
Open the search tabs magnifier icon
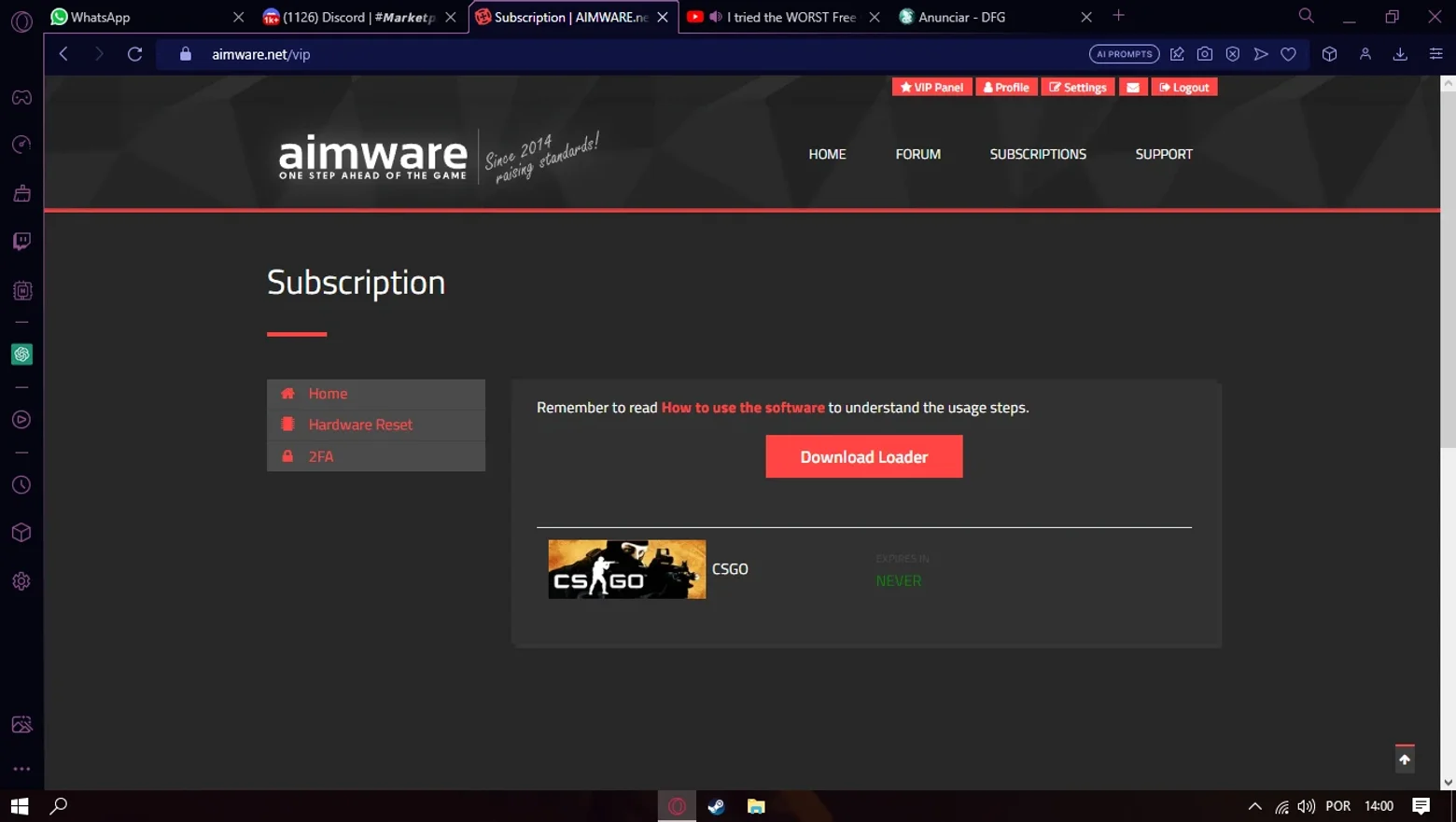pyautogui.click(x=1307, y=16)
